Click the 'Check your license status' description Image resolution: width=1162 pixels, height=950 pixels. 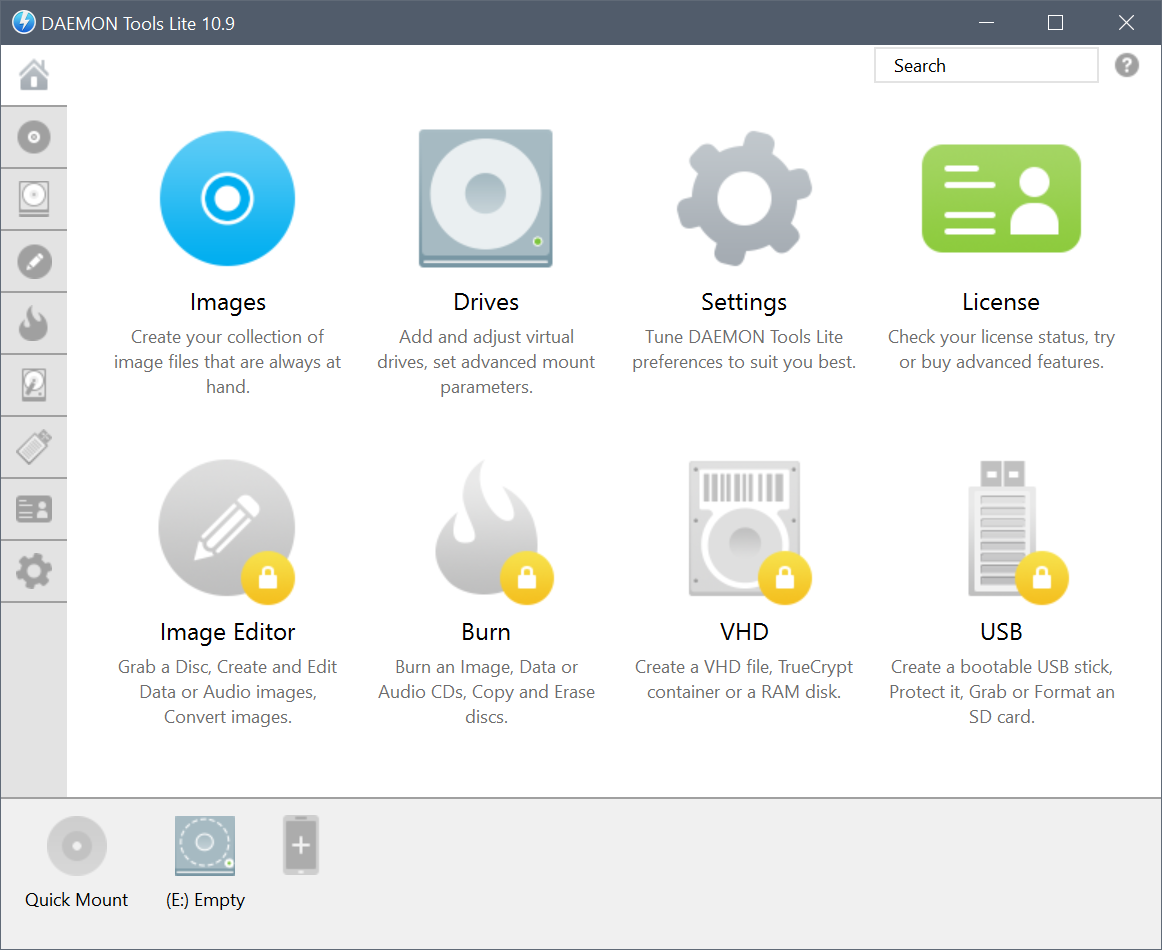click(1001, 349)
